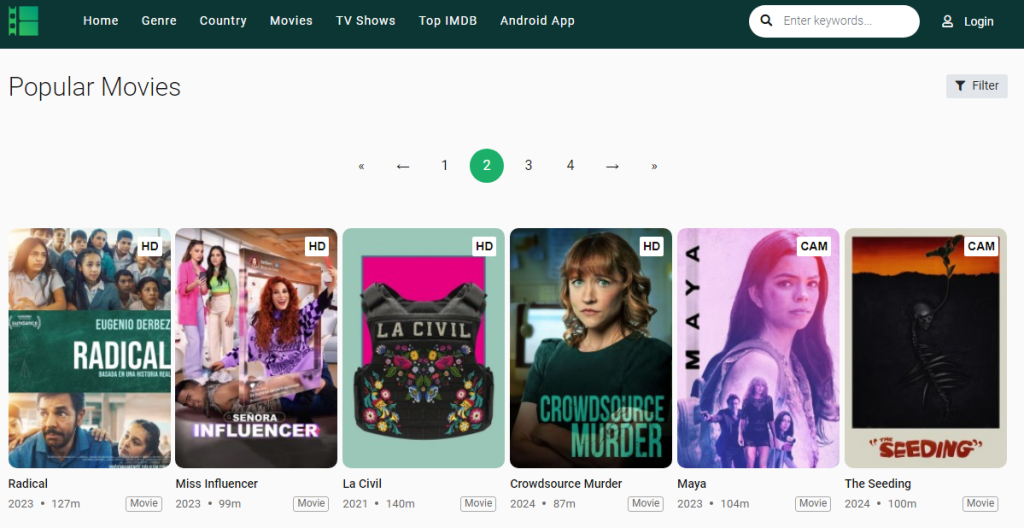1024x528 pixels.
Task: Click the Maya title link
Action: tap(692, 484)
